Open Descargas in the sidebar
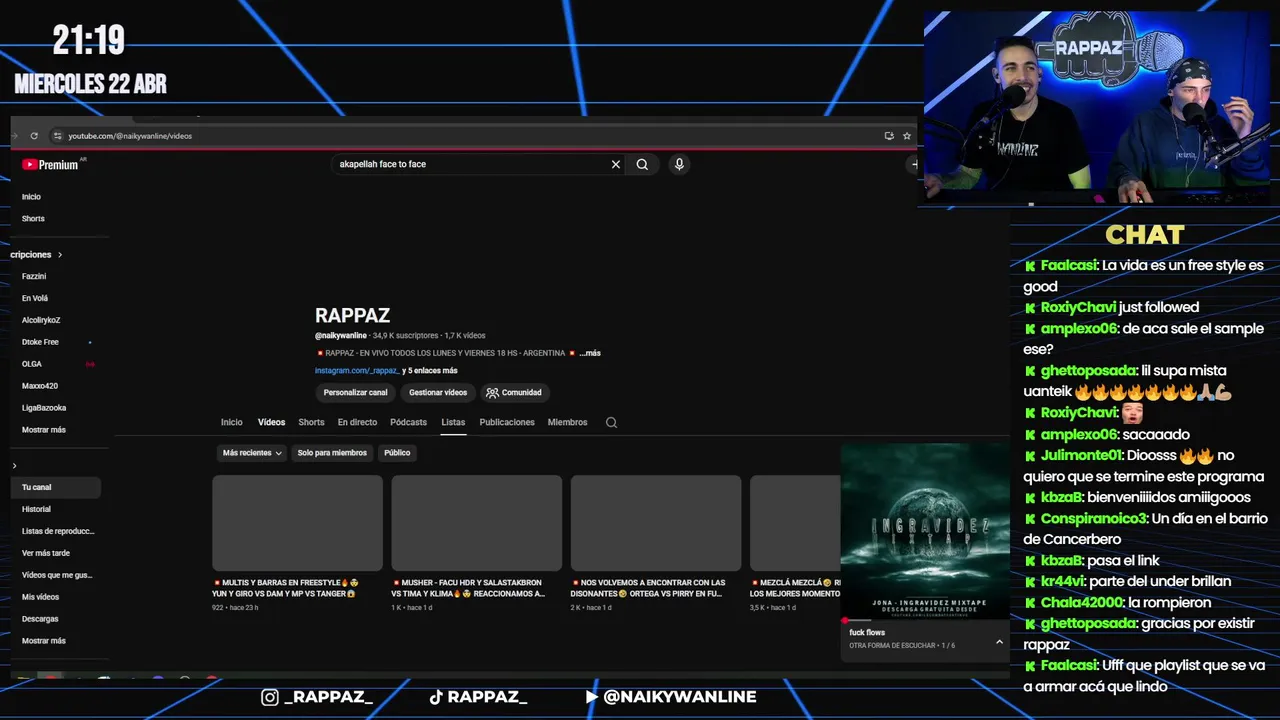 (40, 620)
